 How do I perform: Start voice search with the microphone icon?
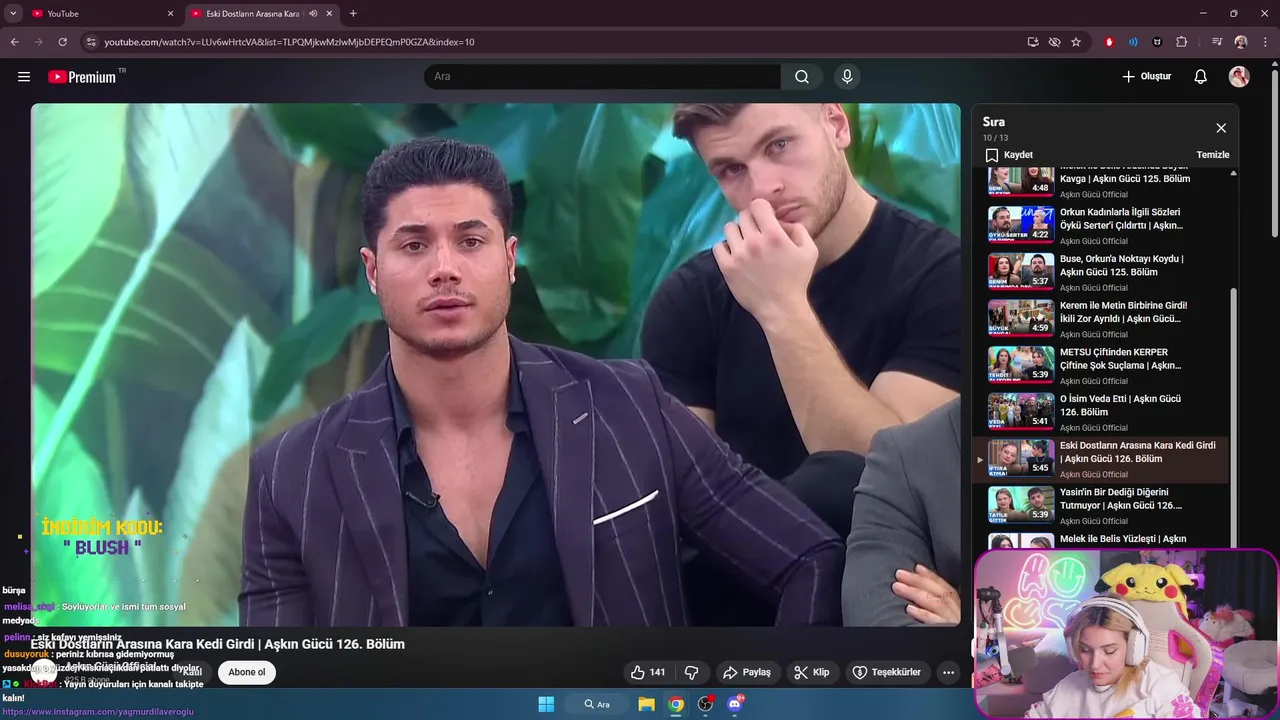(847, 77)
